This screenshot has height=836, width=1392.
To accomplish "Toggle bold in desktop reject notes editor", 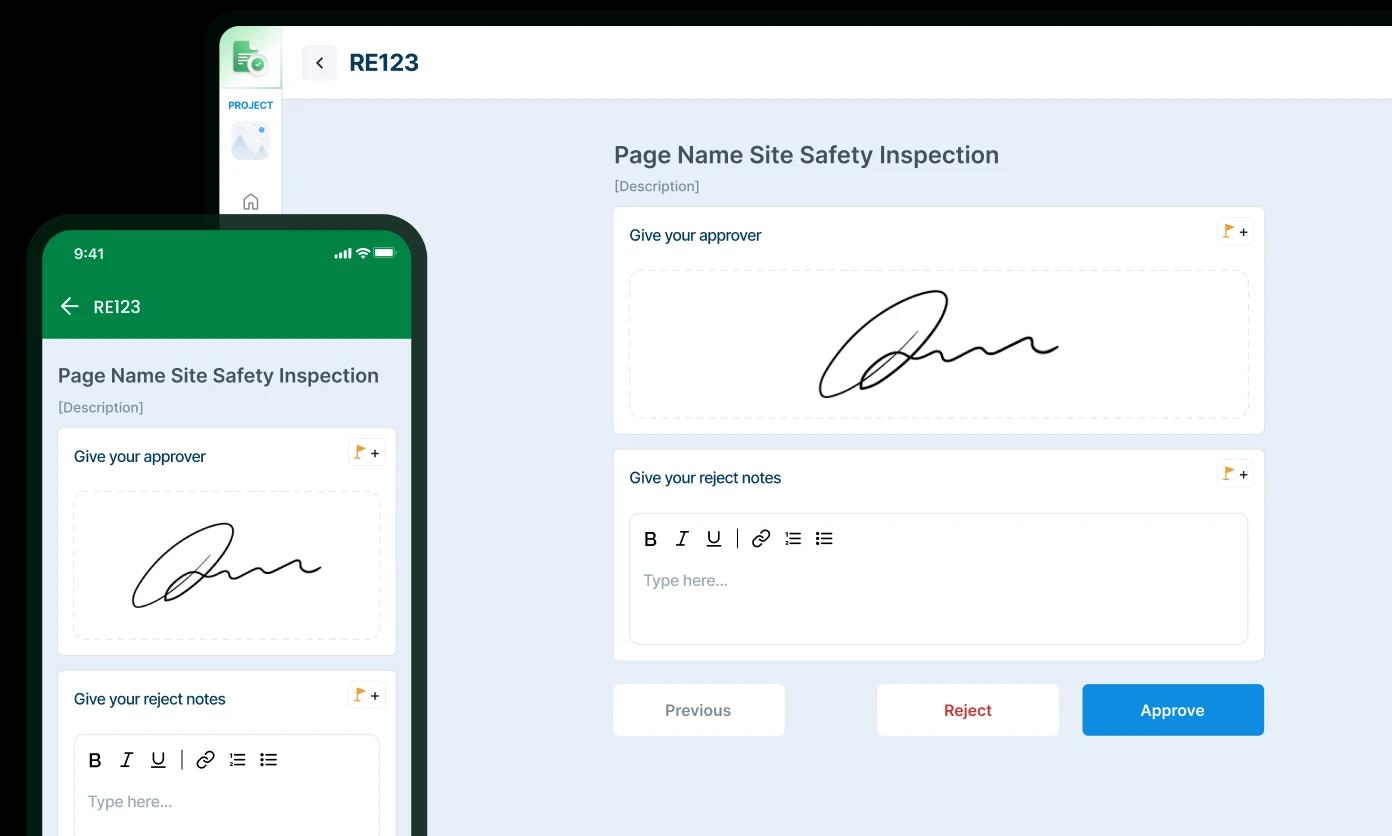I will (x=650, y=539).
